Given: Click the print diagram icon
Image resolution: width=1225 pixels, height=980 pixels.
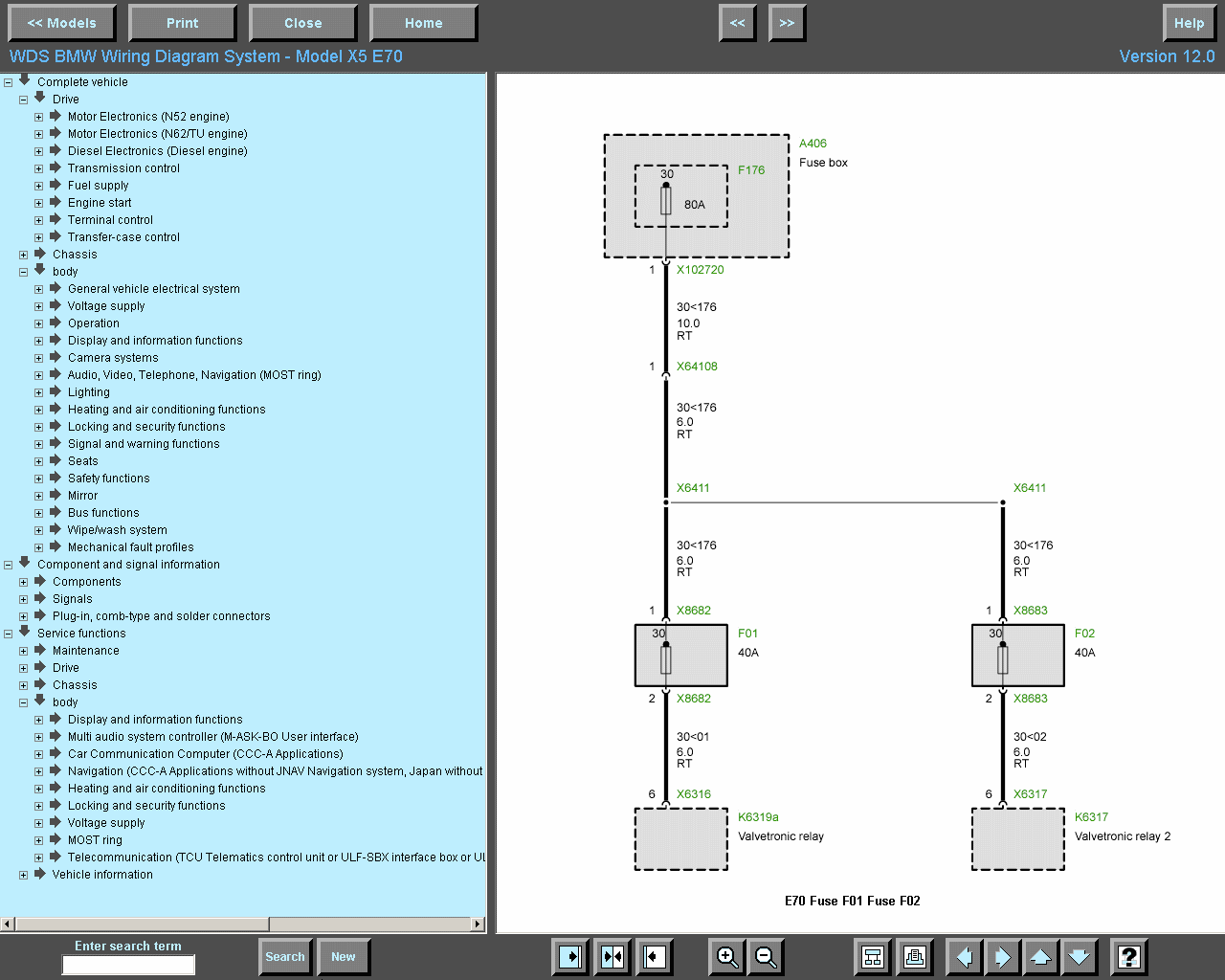Looking at the screenshot, I should click(914, 957).
